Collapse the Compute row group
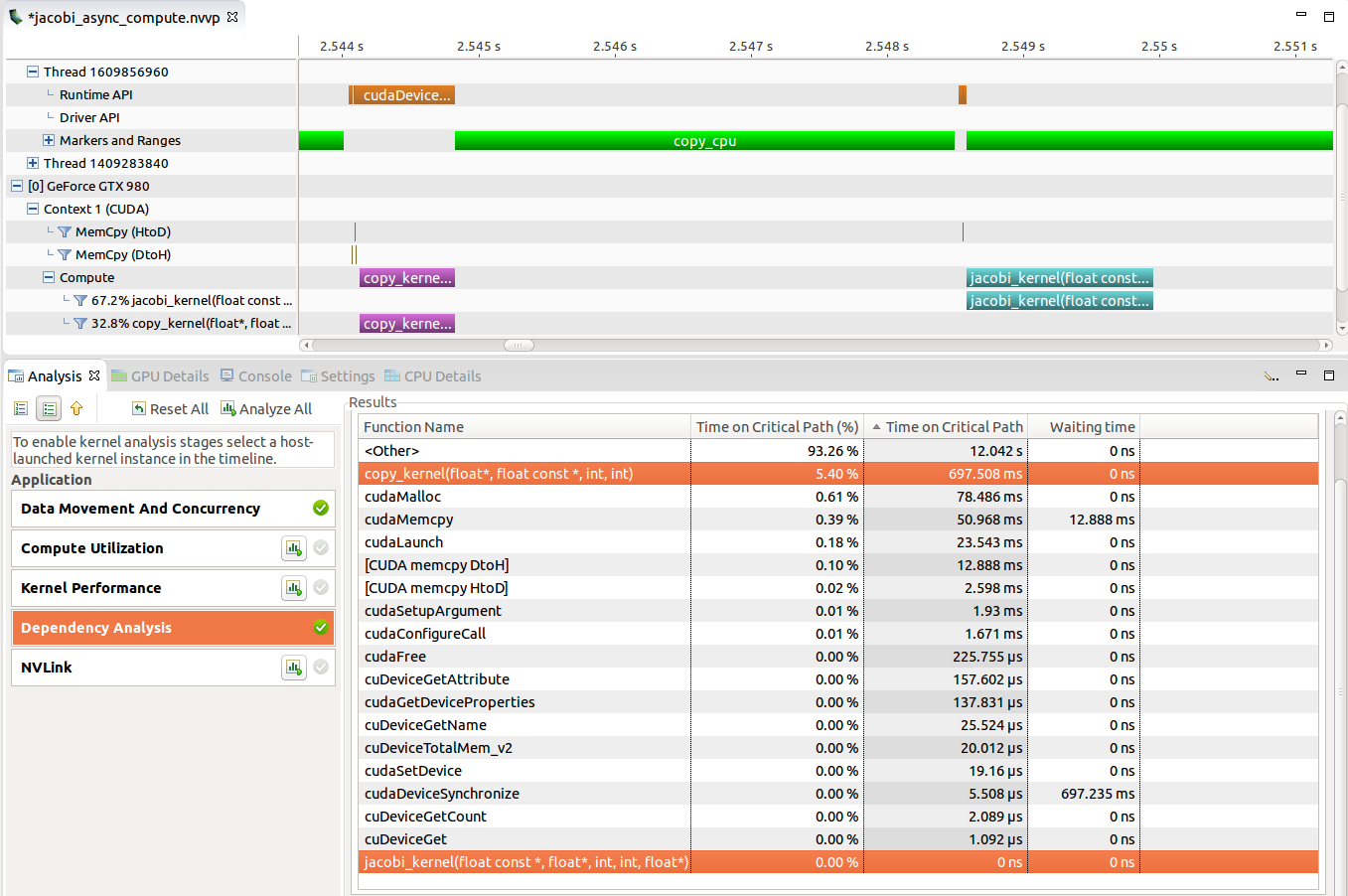 47,277
